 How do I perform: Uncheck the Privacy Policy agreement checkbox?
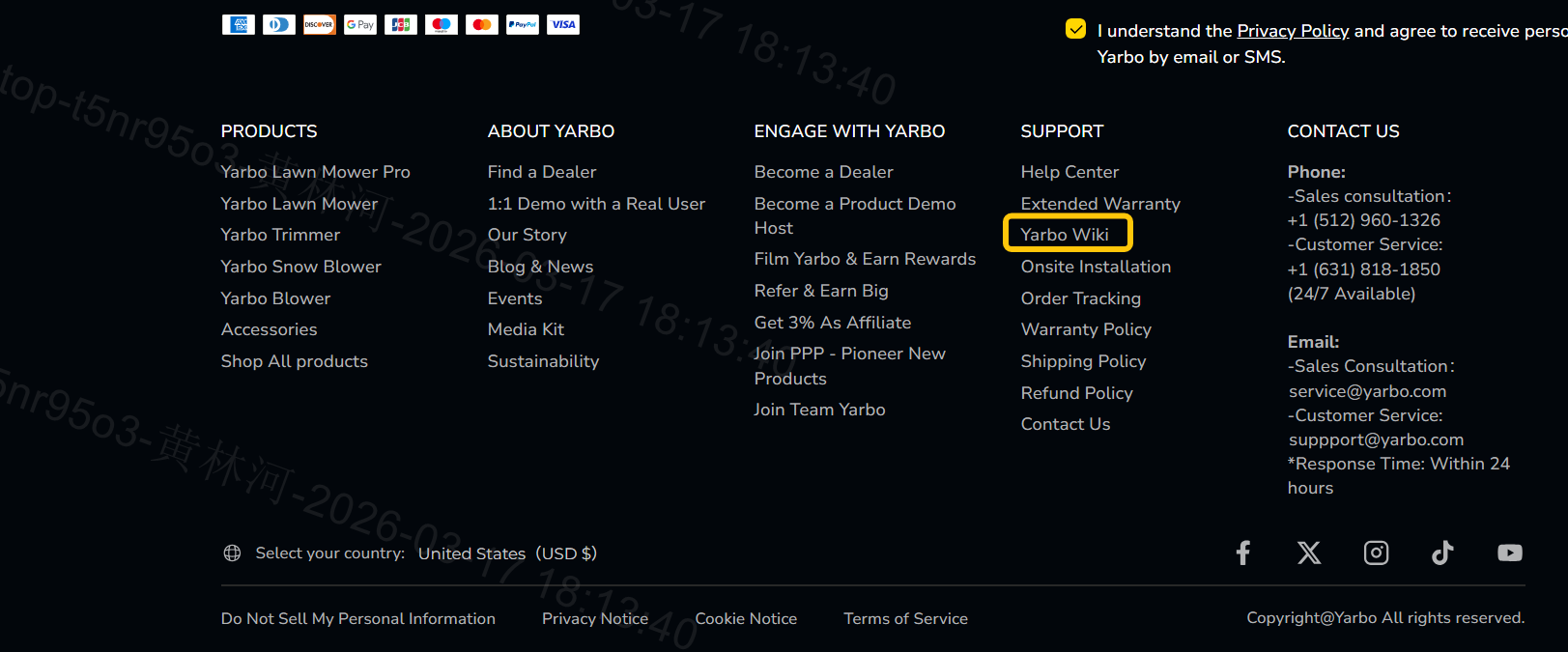point(1075,29)
